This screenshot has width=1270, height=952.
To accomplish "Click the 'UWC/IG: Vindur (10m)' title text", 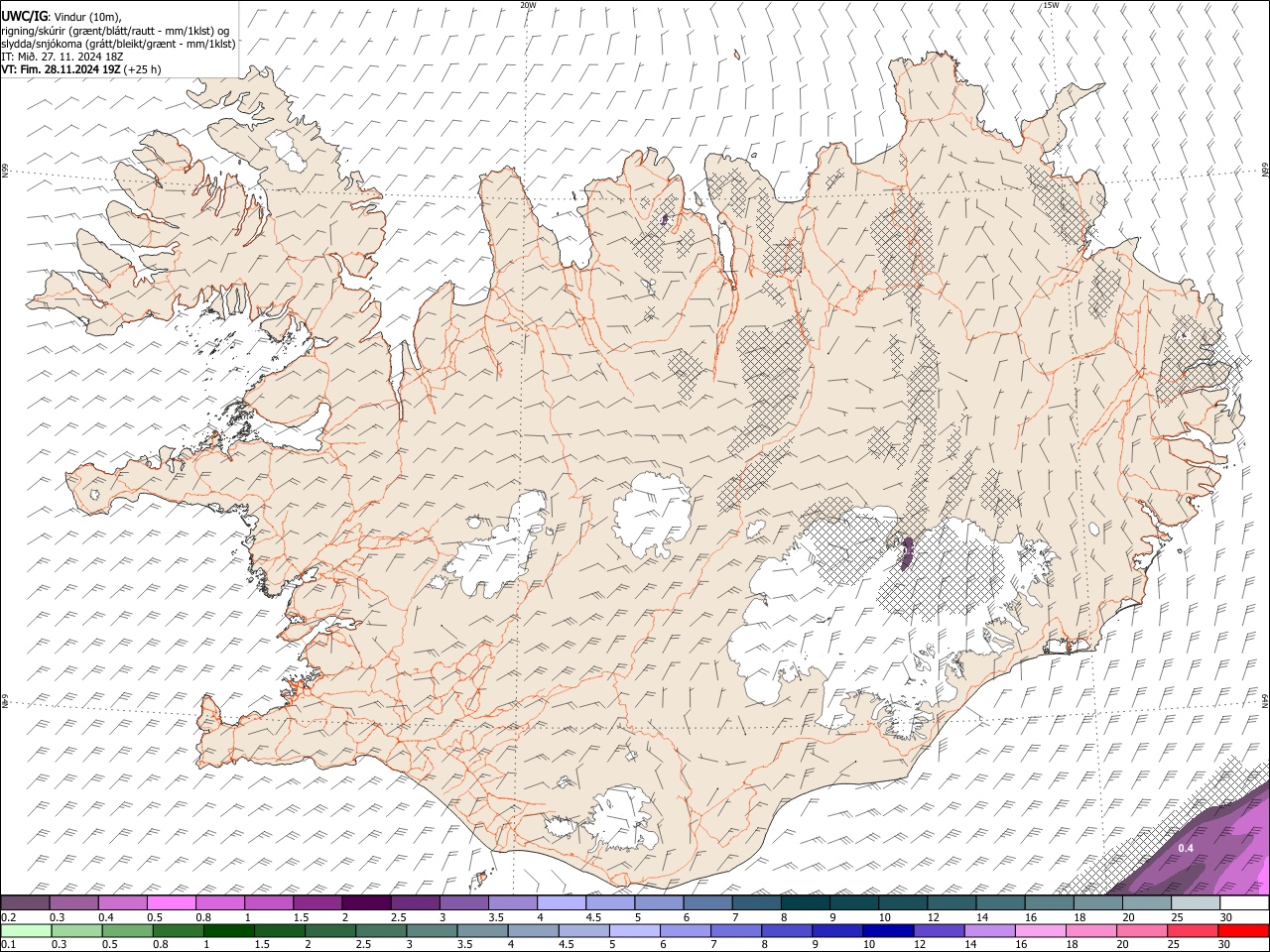I will click(62, 17).
